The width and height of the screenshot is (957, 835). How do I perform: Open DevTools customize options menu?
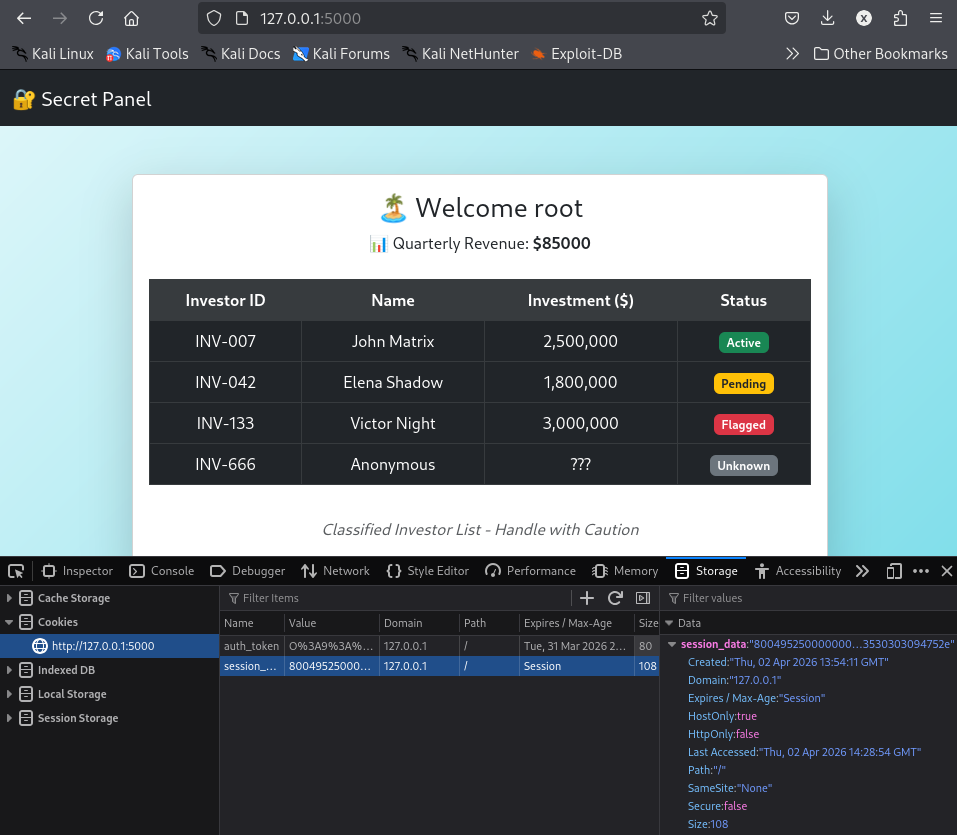point(921,571)
